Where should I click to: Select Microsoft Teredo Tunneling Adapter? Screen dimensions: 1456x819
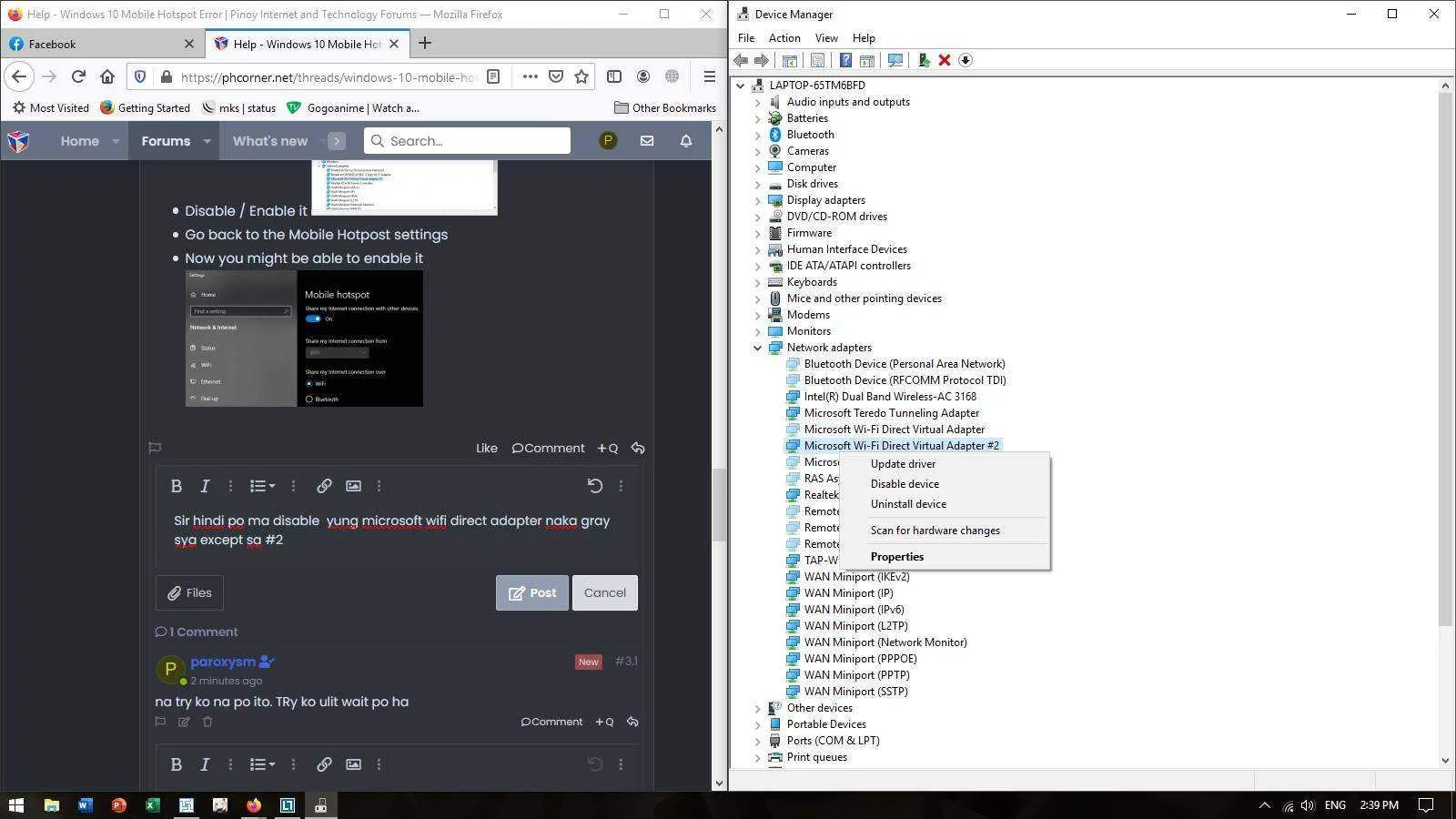(x=892, y=413)
